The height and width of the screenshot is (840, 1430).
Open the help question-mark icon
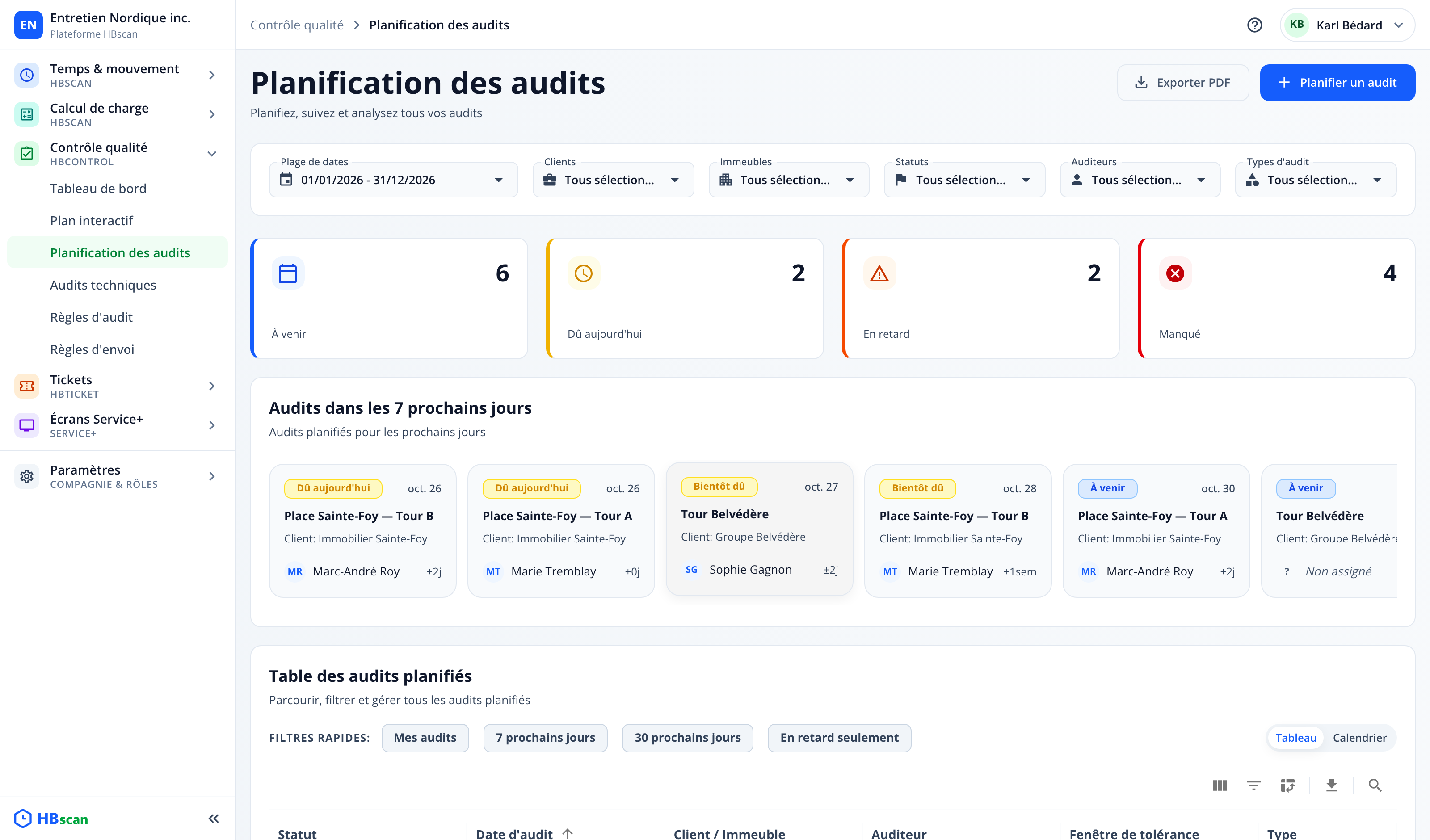tap(1254, 25)
